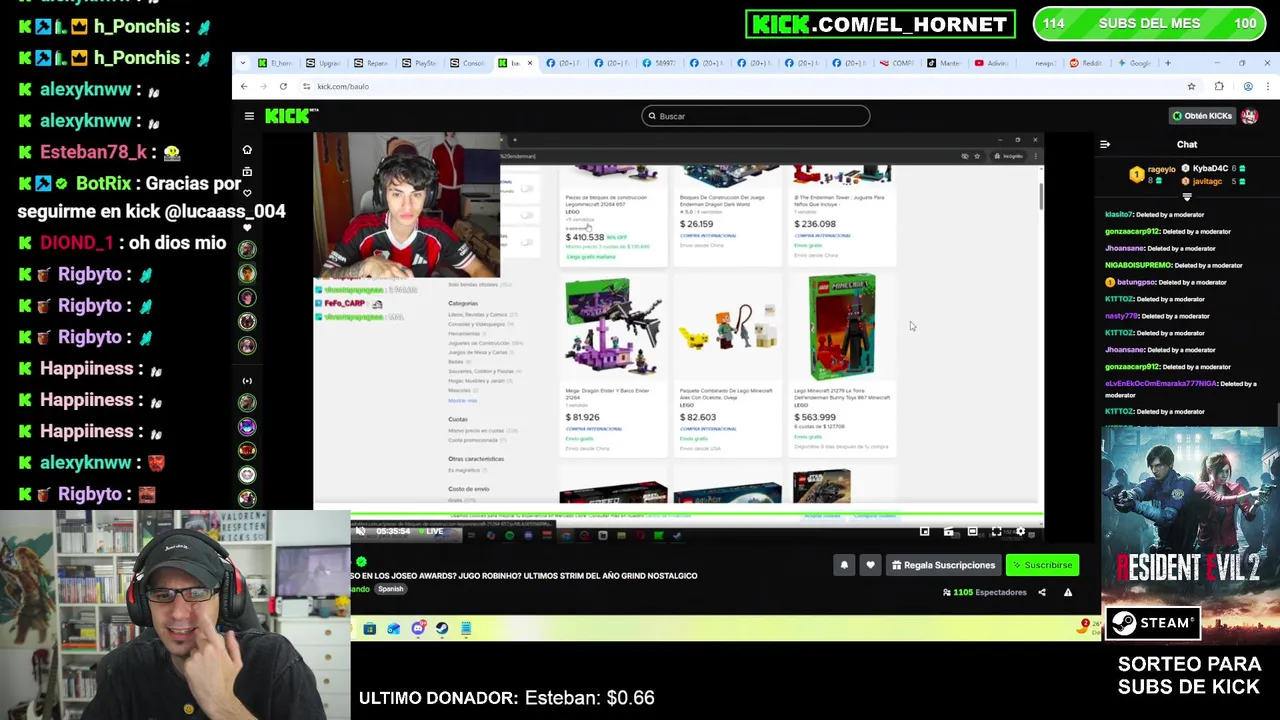1280x720 pixels.
Task: Open Microsoft Store in the taskbar
Action: [x=369, y=628]
